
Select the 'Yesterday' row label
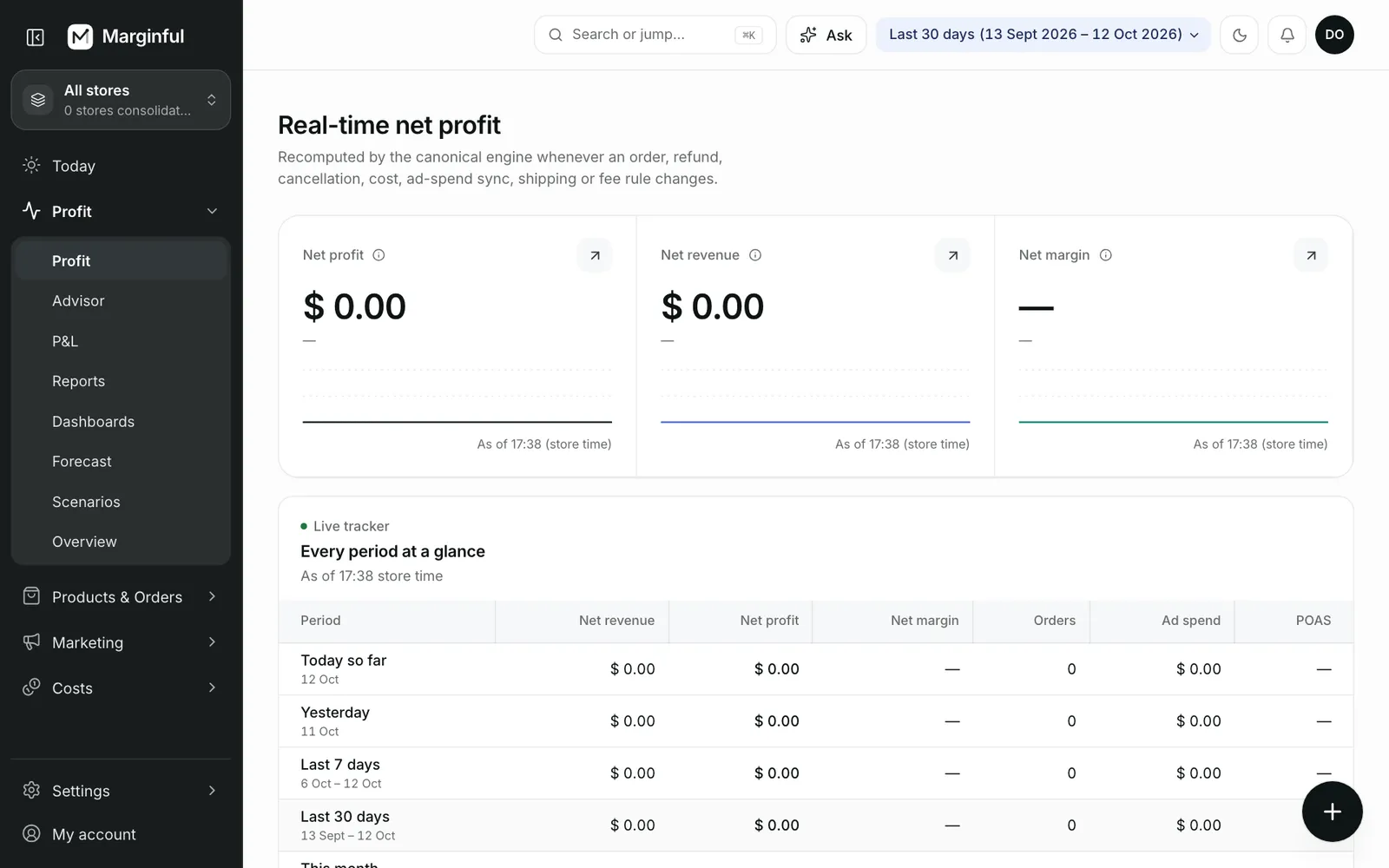coord(335,713)
